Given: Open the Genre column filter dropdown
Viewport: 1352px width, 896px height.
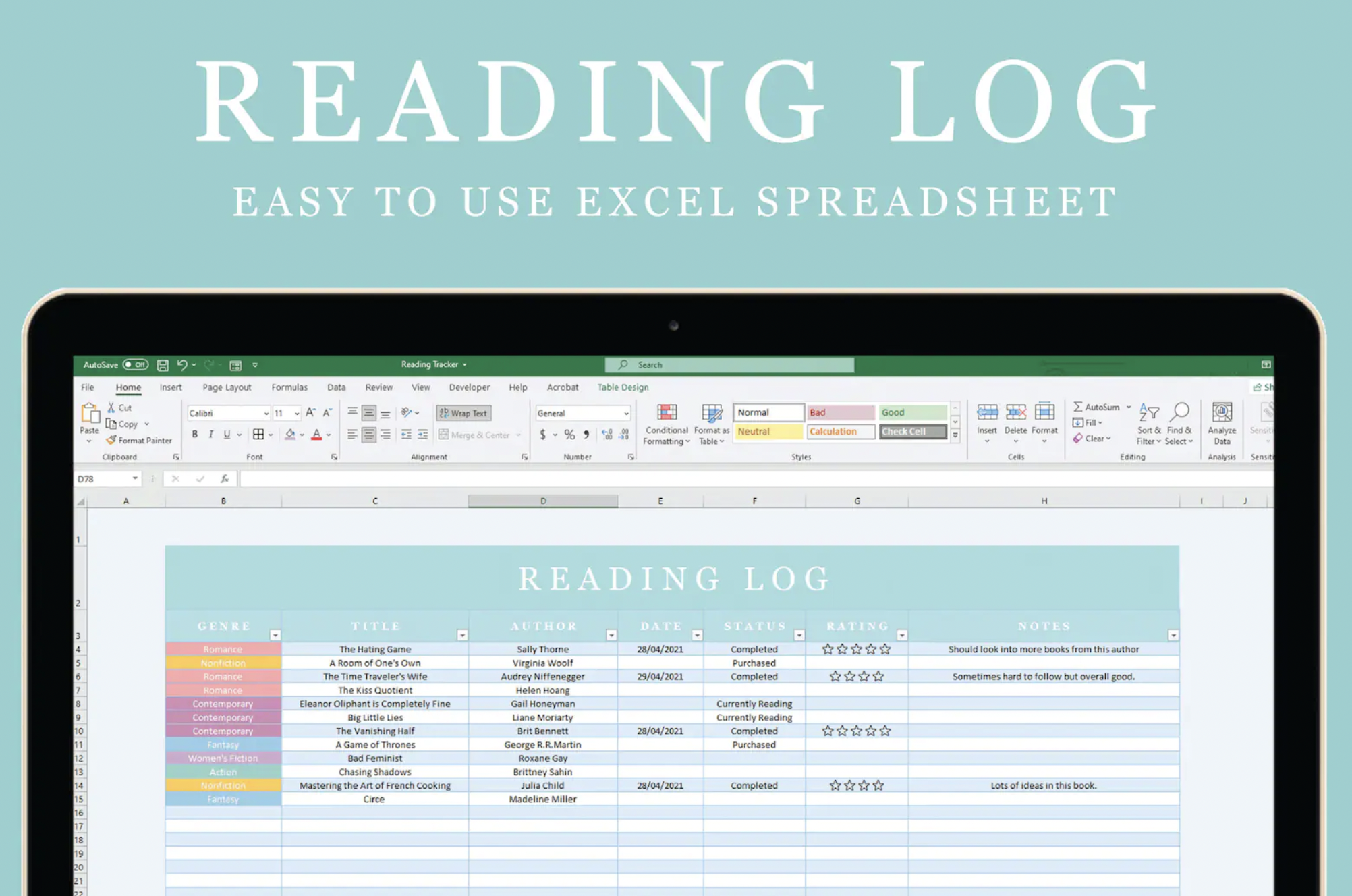Looking at the screenshot, I should coord(275,635).
